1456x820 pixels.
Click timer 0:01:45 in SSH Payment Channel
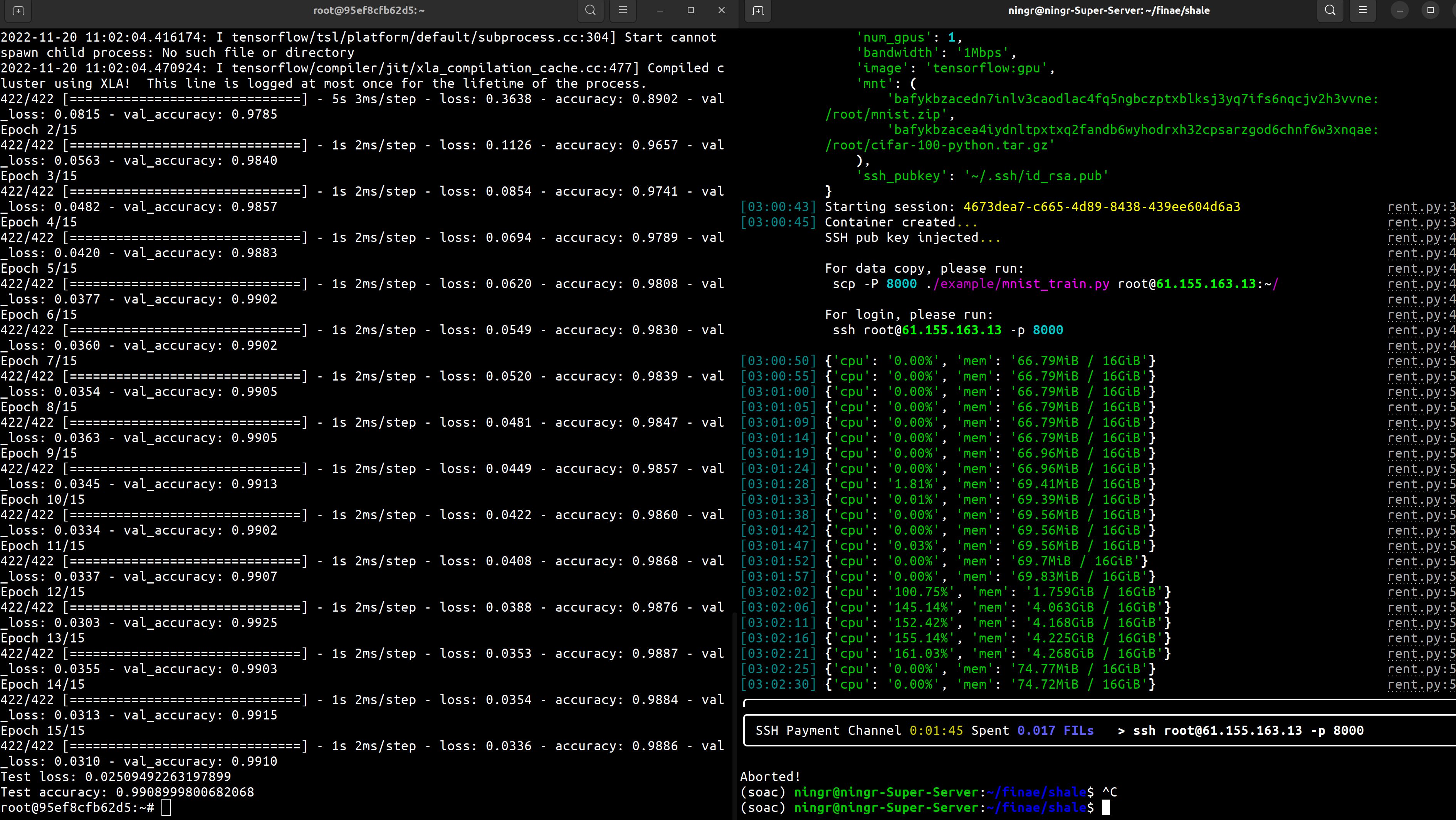point(936,730)
